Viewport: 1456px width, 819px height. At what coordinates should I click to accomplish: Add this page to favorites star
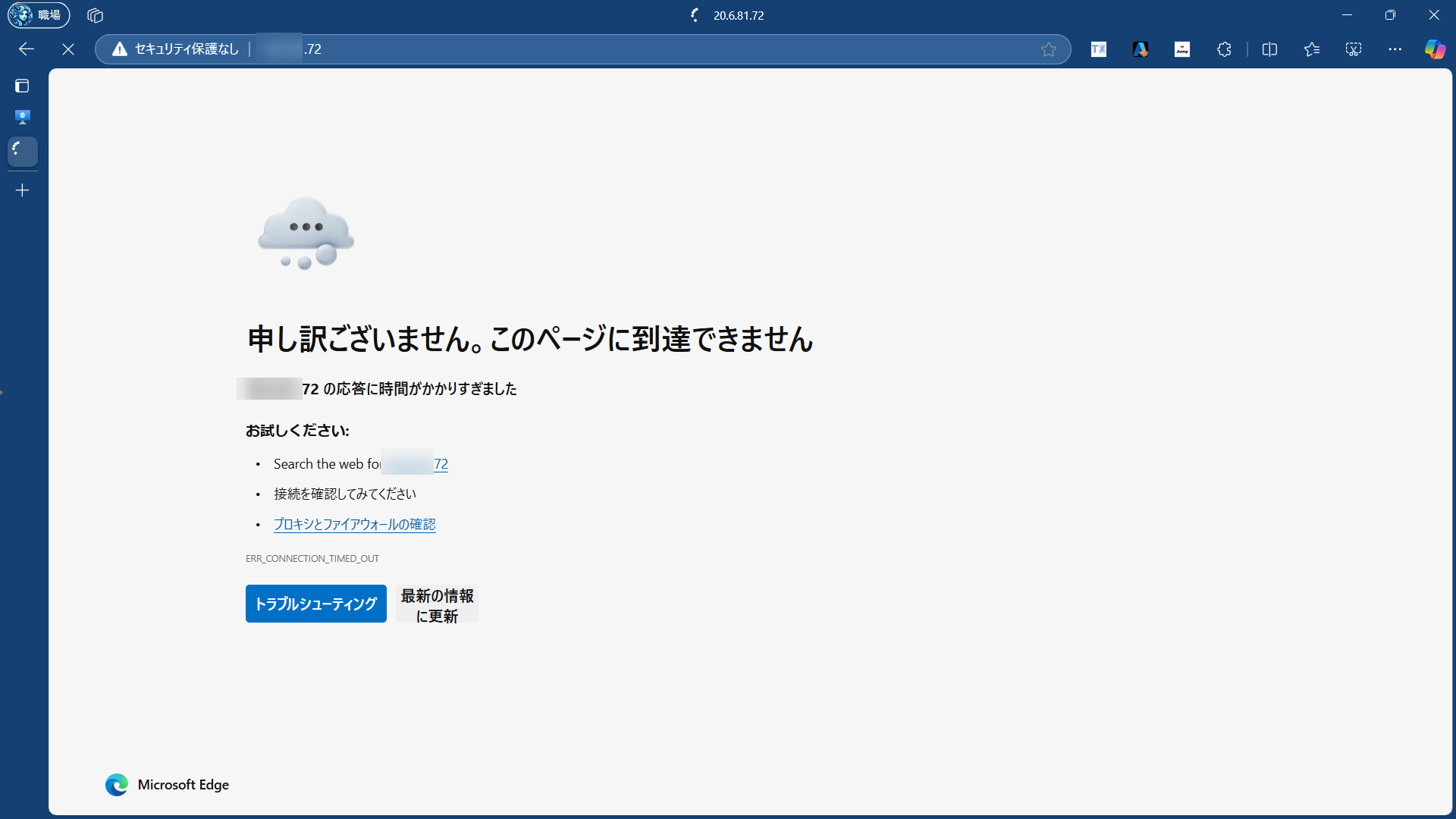tap(1048, 49)
